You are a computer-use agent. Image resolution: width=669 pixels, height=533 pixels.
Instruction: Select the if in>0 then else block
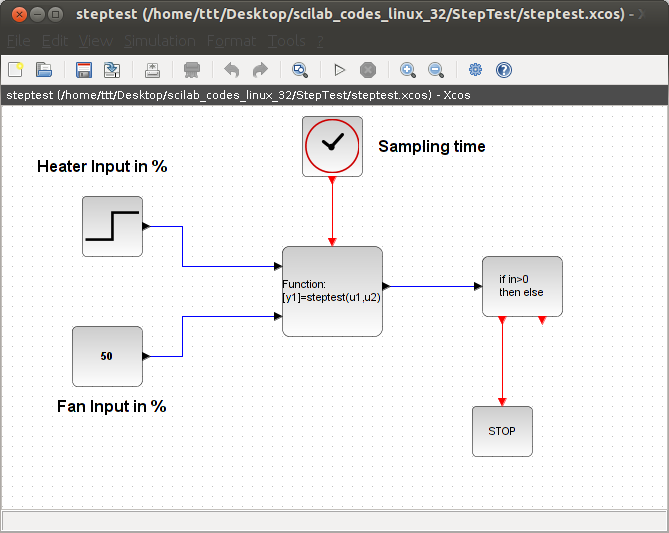point(522,286)
